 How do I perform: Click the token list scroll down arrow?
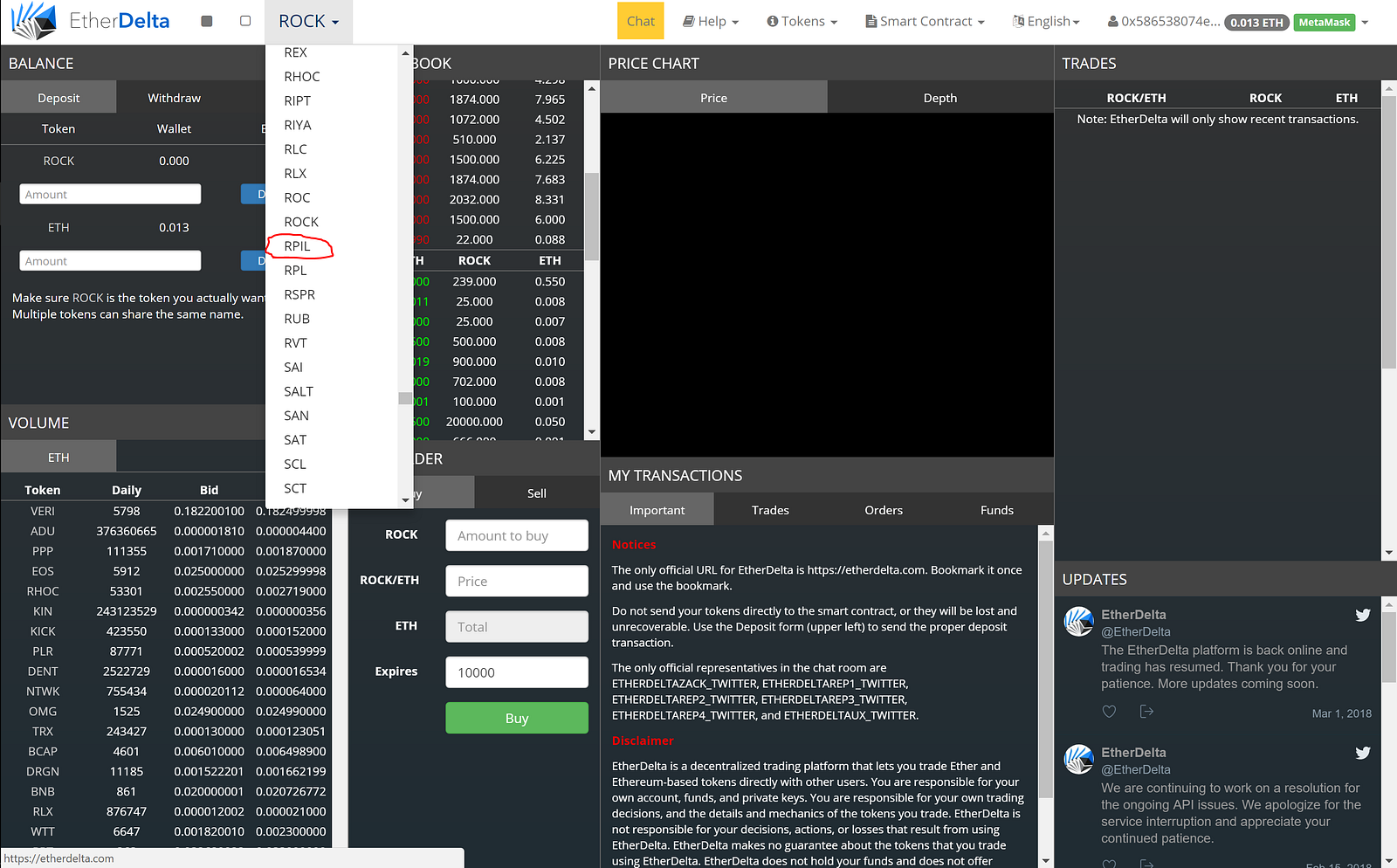[405, 500]
